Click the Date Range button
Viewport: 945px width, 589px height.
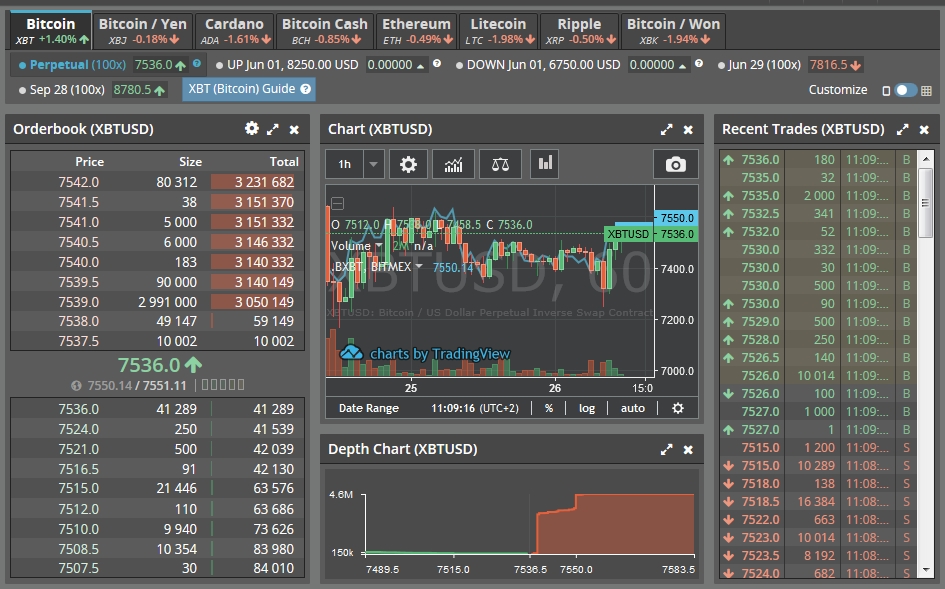coord(368,408)
